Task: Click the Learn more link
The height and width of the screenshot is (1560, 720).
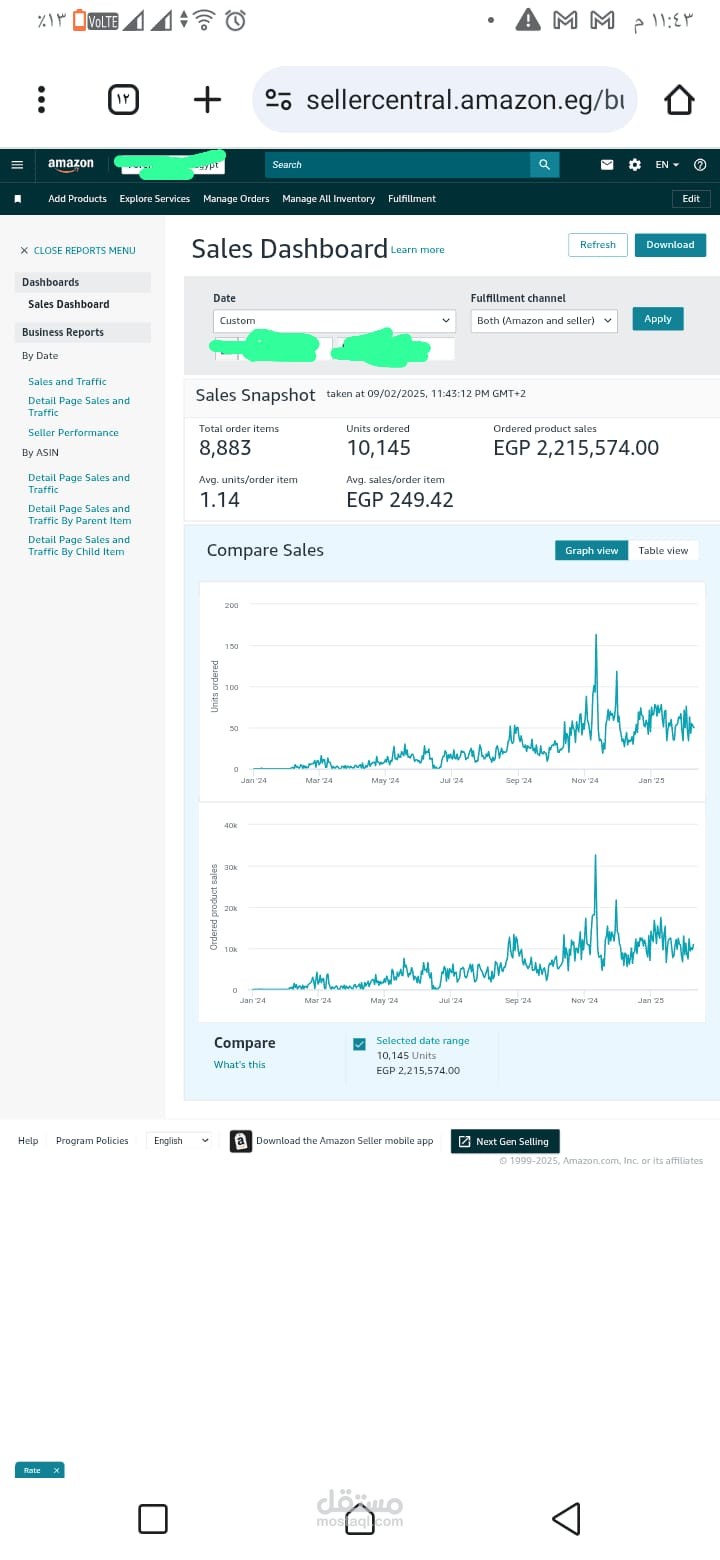Action: click(418, 250)
